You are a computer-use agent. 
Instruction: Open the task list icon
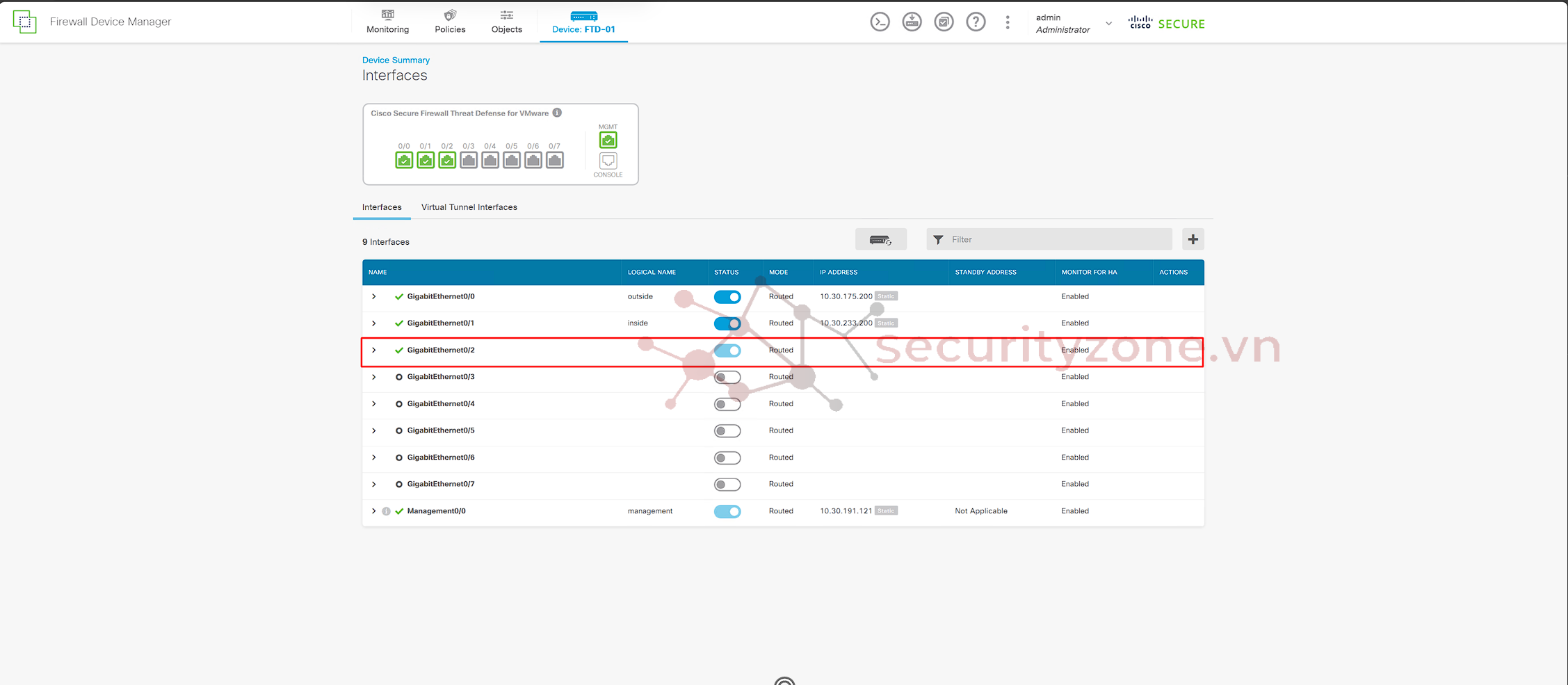(x=944, y=22)
